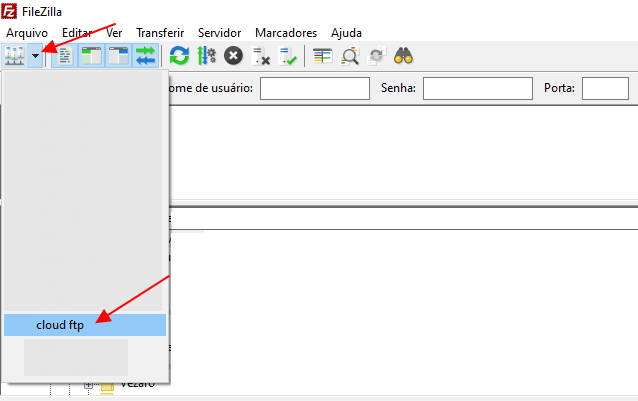638x401 pixels.
Task: Search files with binoculars icon
Action: point(403,56)
